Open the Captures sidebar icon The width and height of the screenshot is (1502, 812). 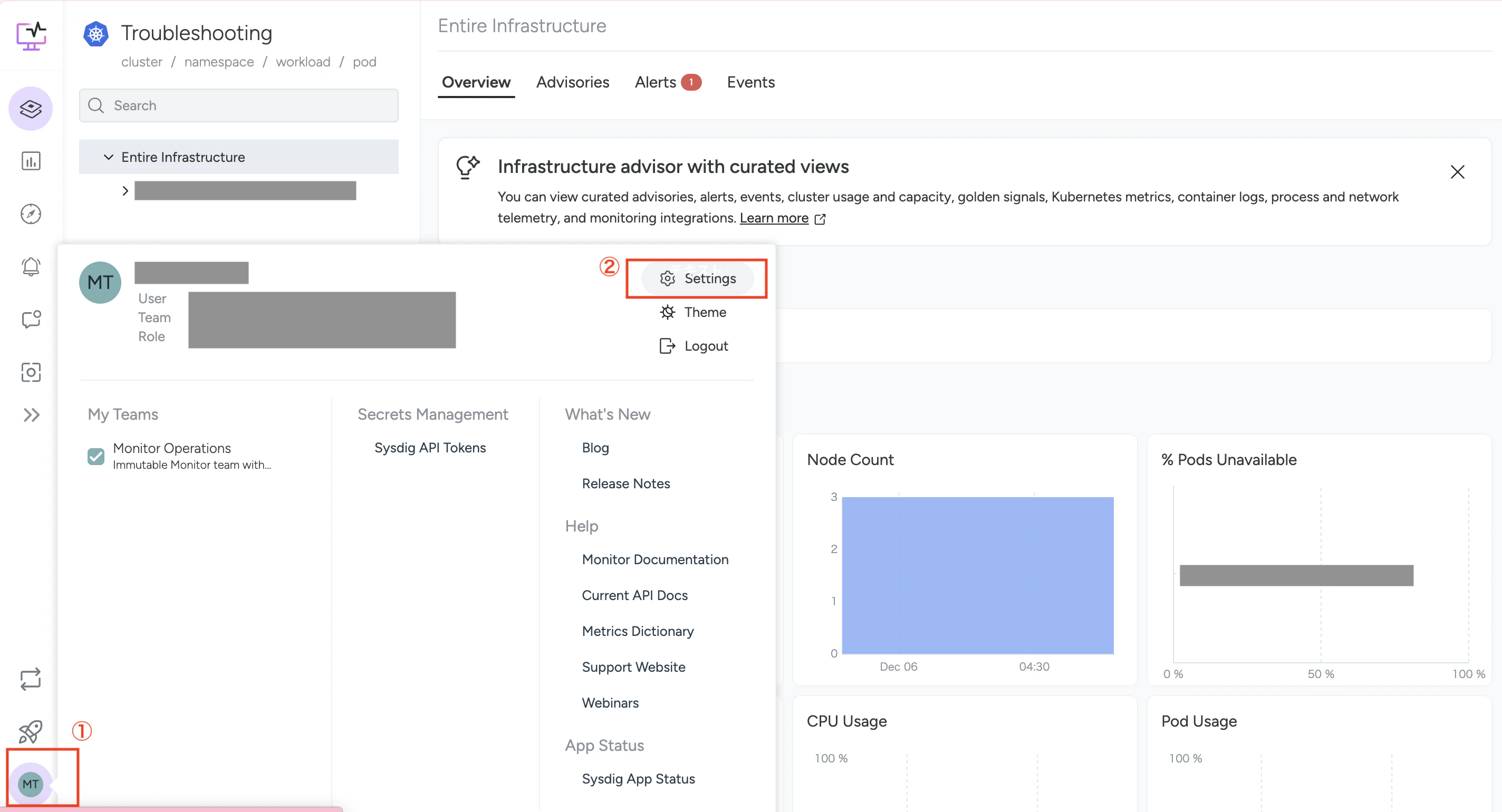pos(31,372)
